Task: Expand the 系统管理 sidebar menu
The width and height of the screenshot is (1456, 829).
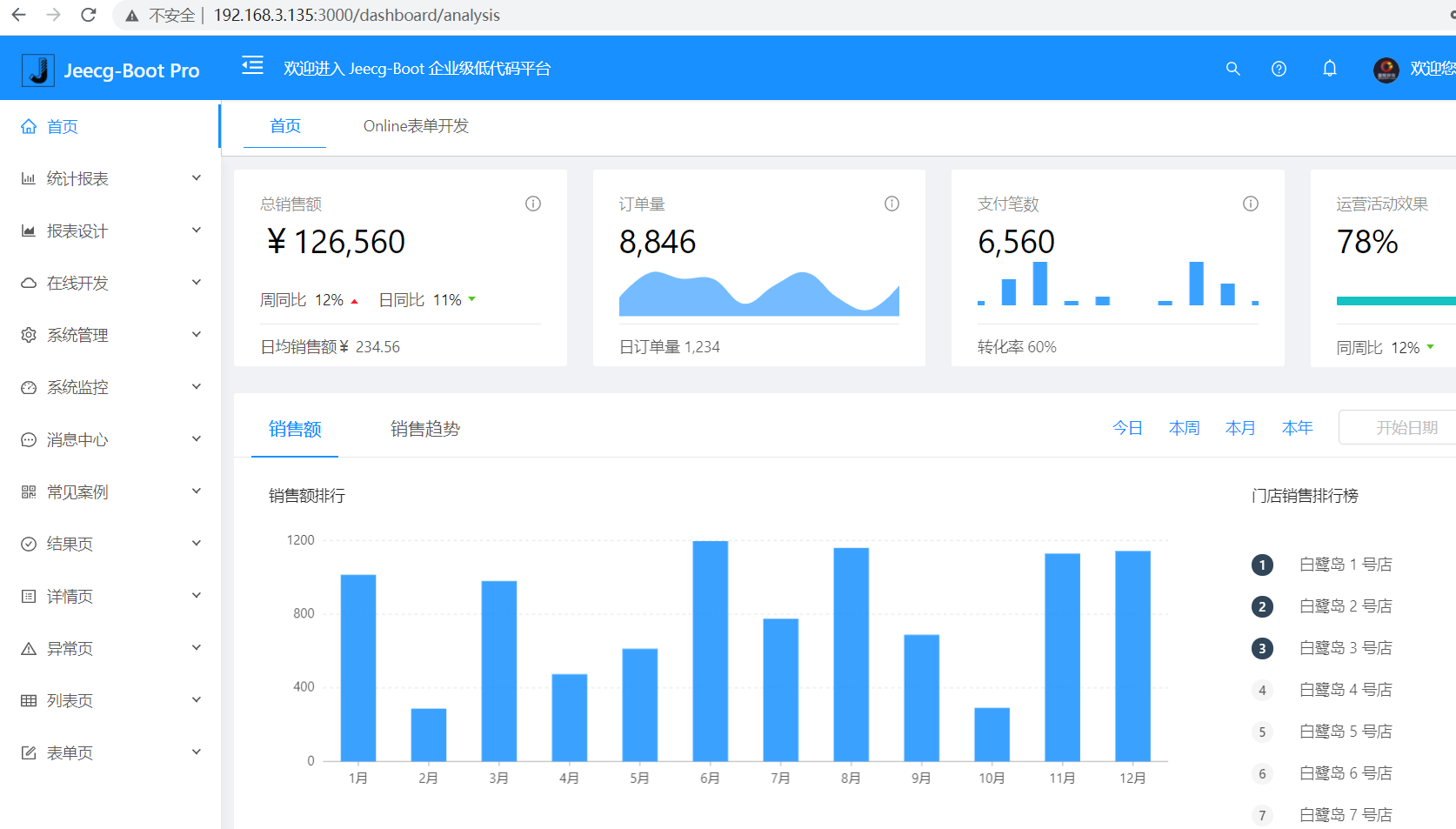Action: click(x=110, y=335)
